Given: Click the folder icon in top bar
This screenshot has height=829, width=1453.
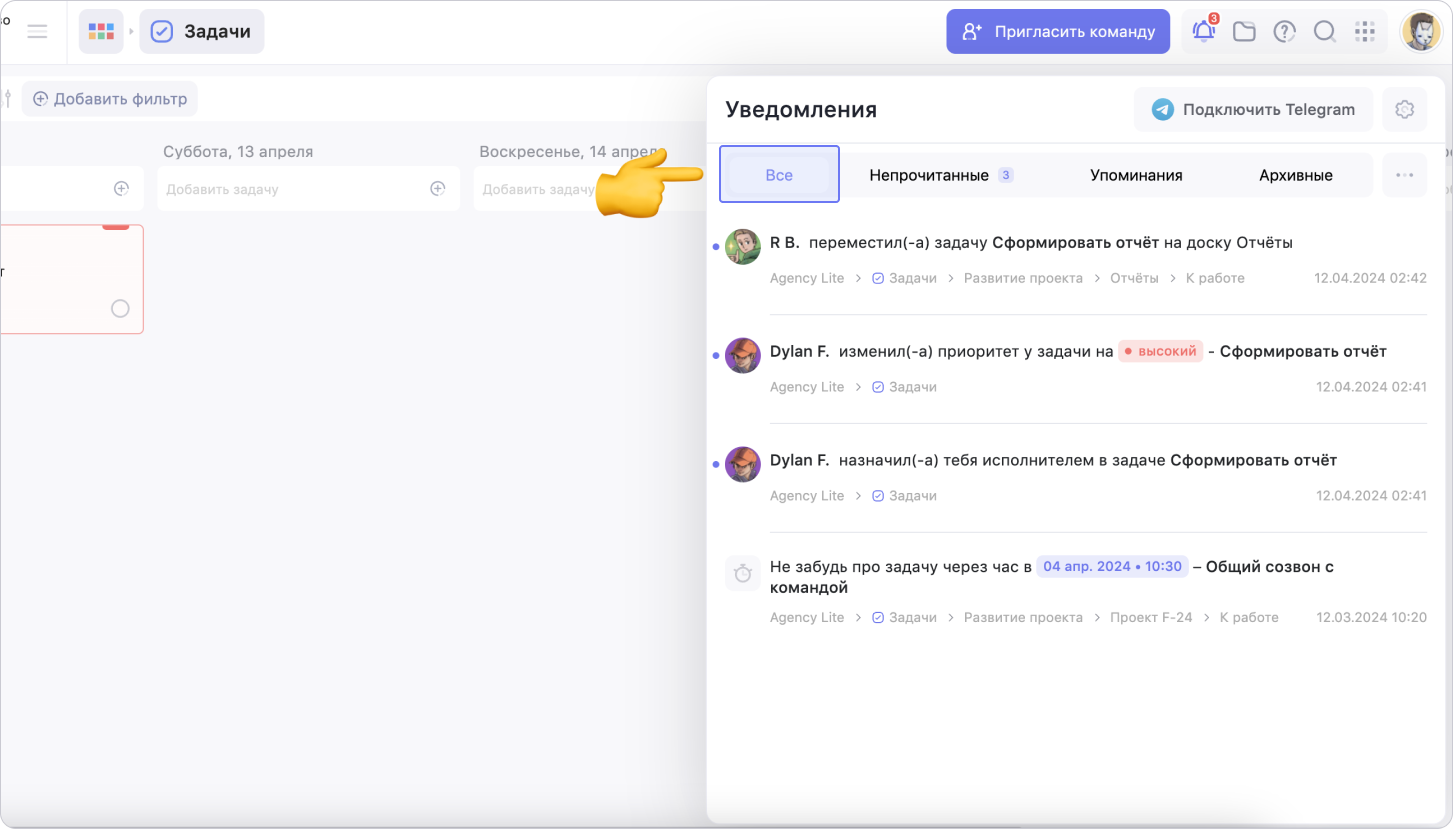Looking at the screenshot, I should (1244, 32).
